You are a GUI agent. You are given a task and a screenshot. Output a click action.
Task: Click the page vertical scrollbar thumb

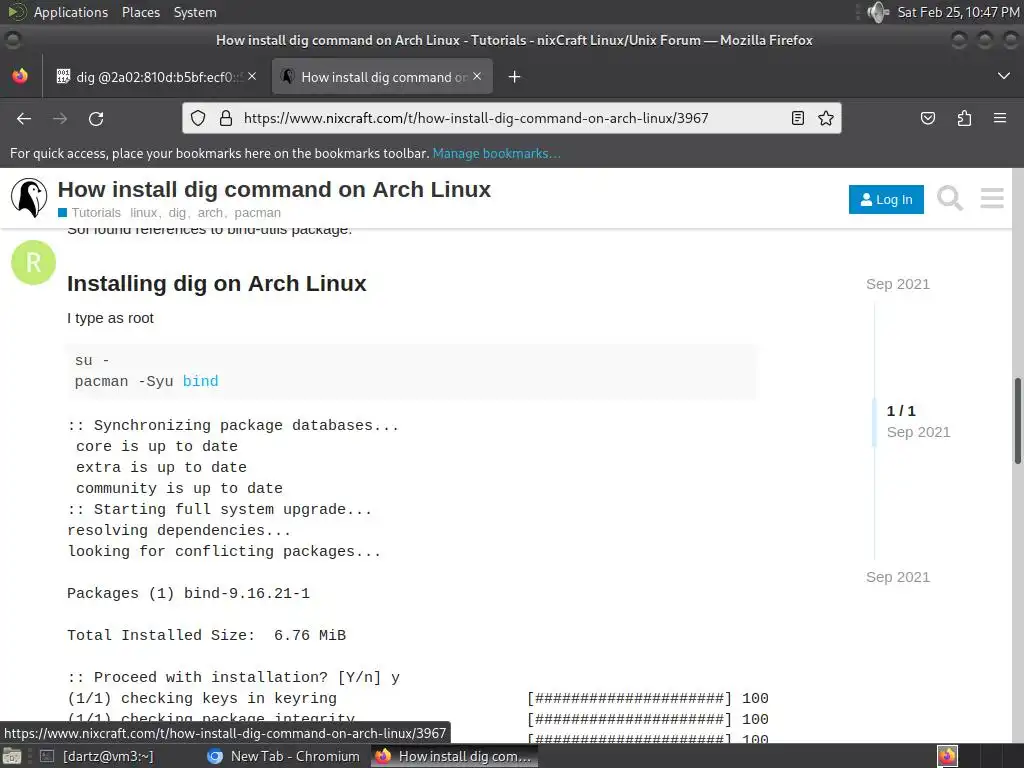coord(1017,421)
